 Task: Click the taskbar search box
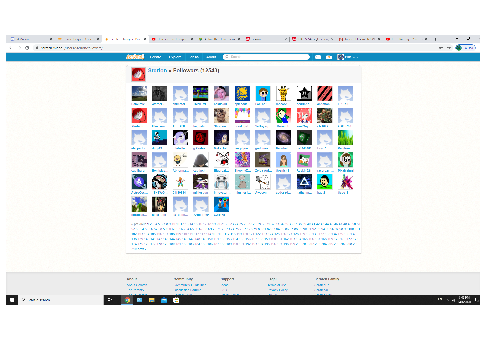[61, 300]
